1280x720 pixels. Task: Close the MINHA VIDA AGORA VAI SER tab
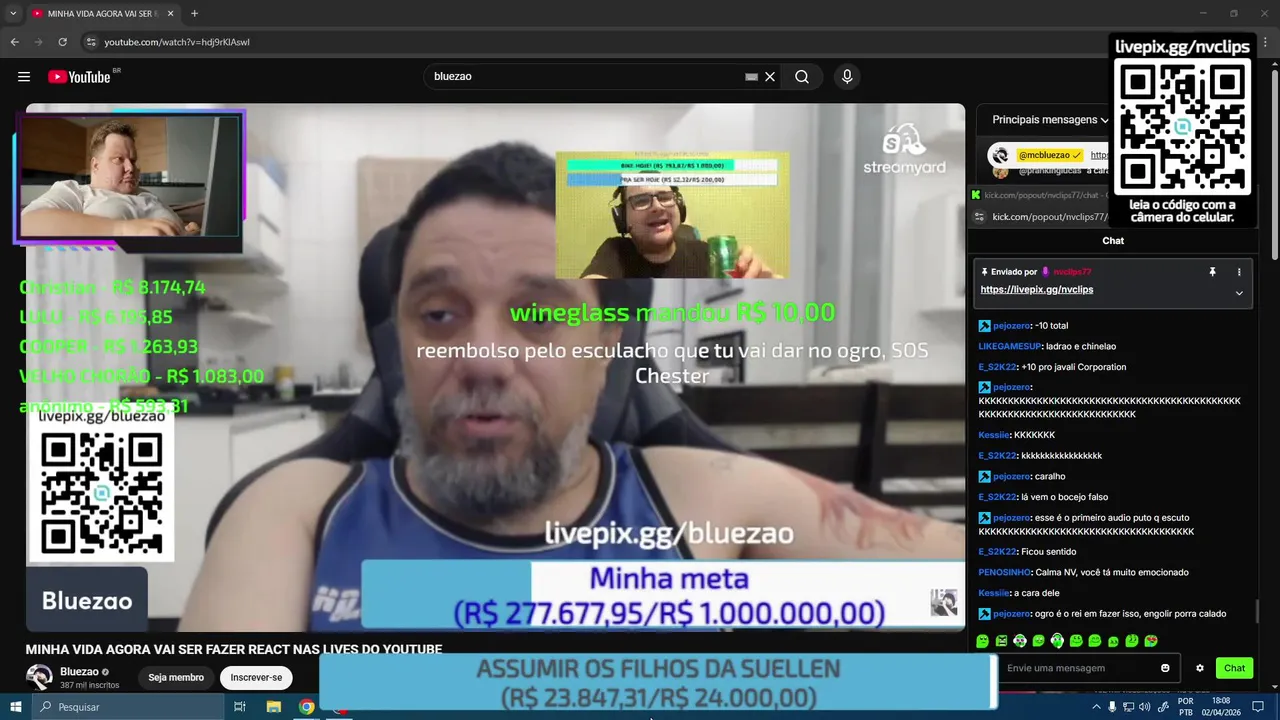170,13
